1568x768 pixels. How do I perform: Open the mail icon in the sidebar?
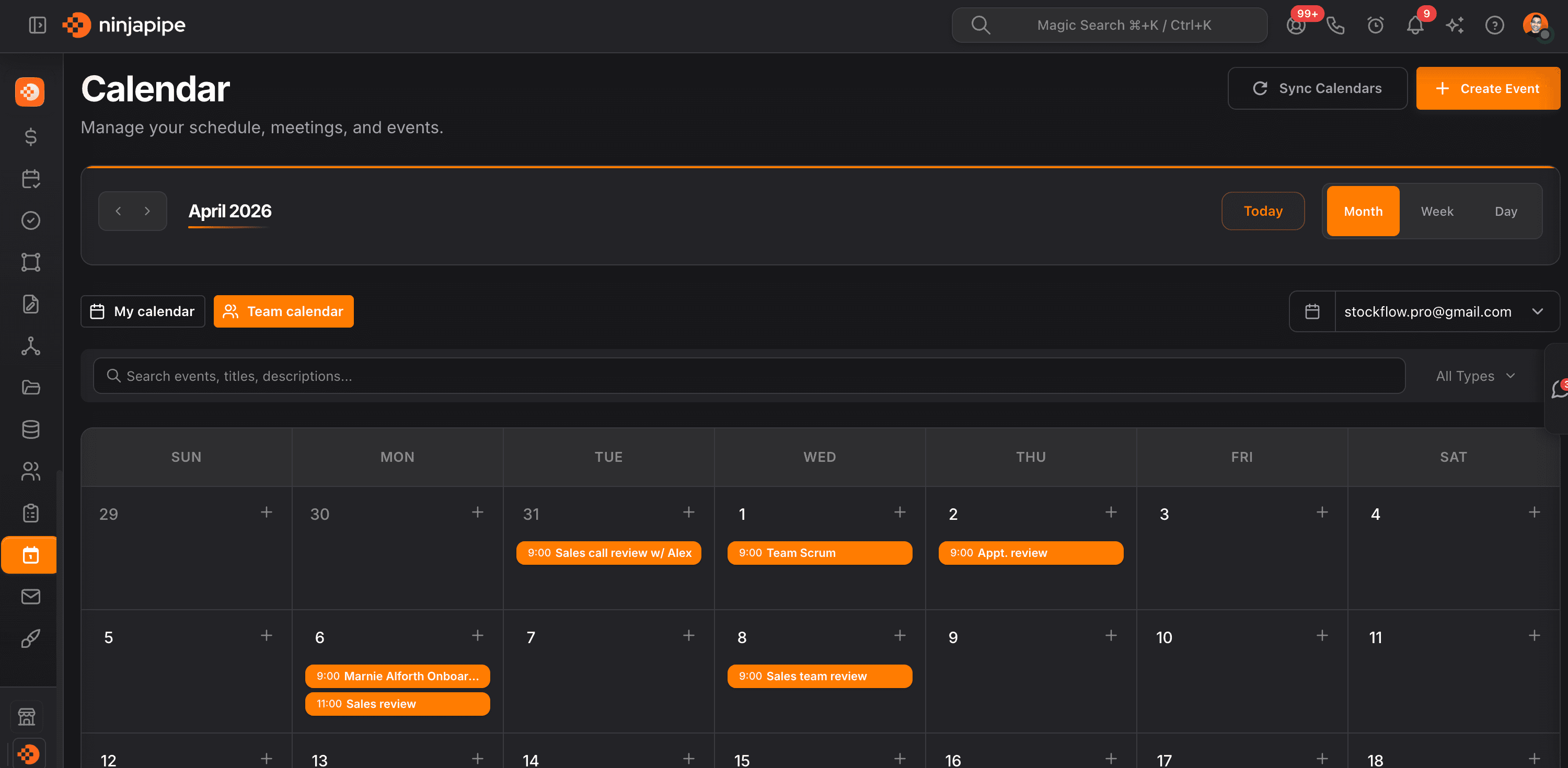(30, 597)
